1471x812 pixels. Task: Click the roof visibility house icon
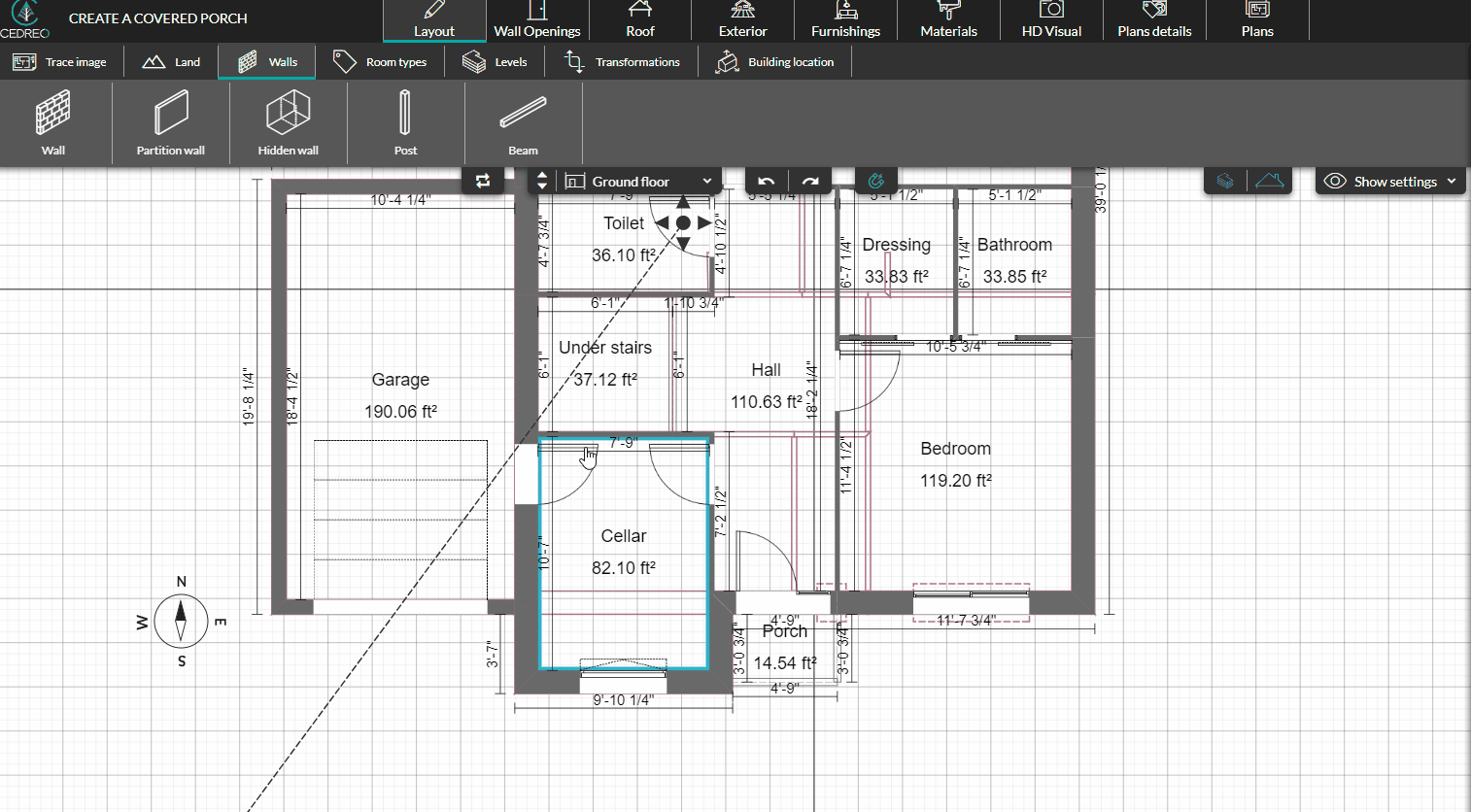[x=1270, y=181]
